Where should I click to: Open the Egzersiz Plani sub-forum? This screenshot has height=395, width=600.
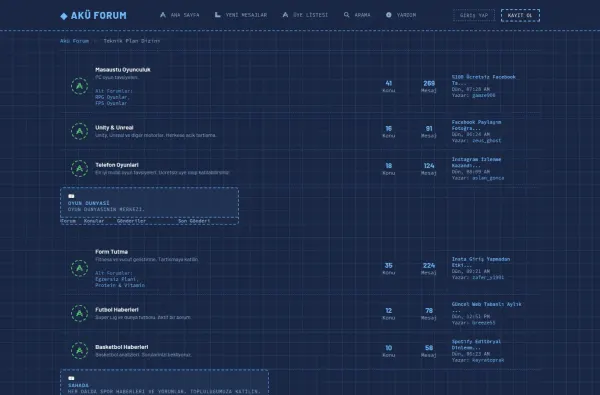[x=116, y=279]
